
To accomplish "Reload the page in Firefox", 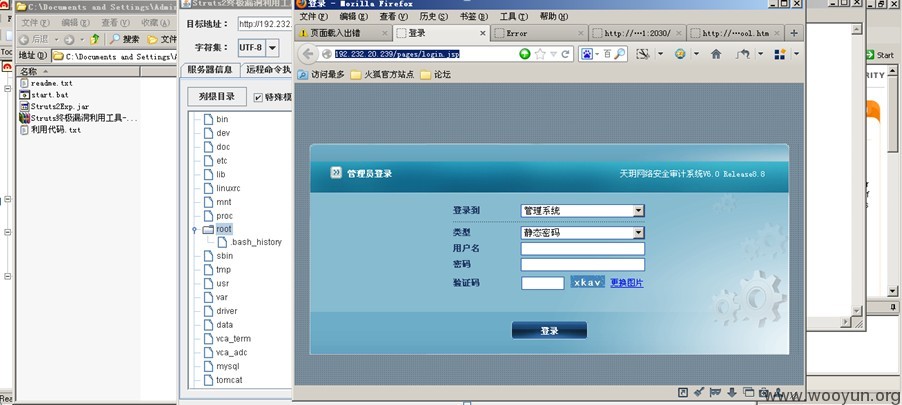I will pyautogui.click(x=565, y=54).
